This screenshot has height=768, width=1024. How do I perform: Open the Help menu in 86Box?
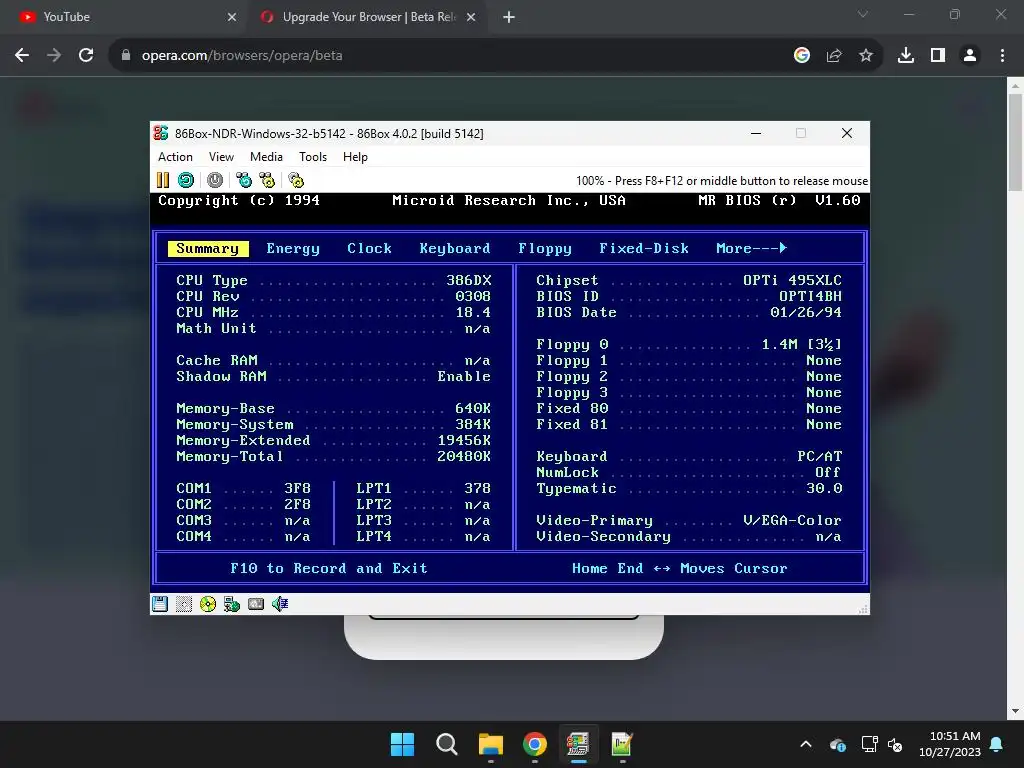(355, 157)
